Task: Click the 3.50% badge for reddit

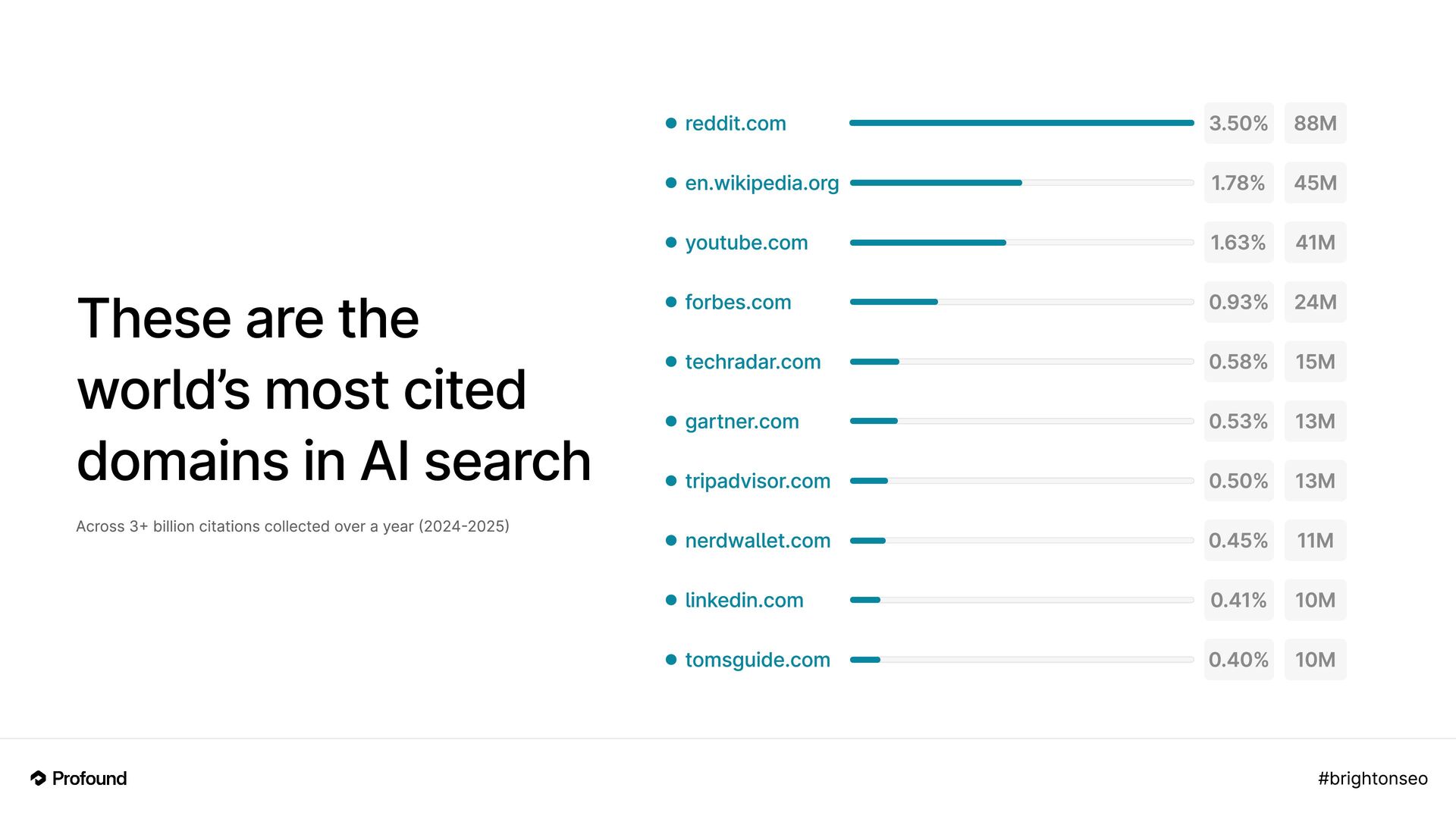Action: tap(1238, 123)
